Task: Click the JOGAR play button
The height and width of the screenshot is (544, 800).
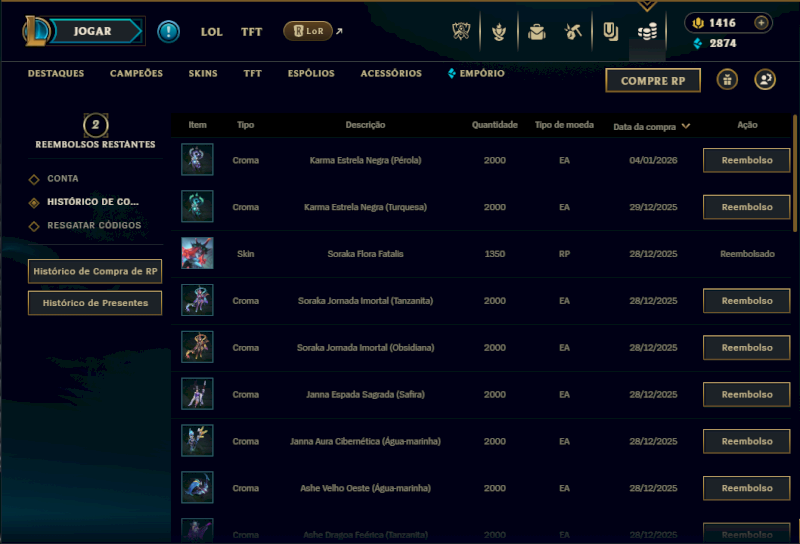Action: (x=93, y=31)
